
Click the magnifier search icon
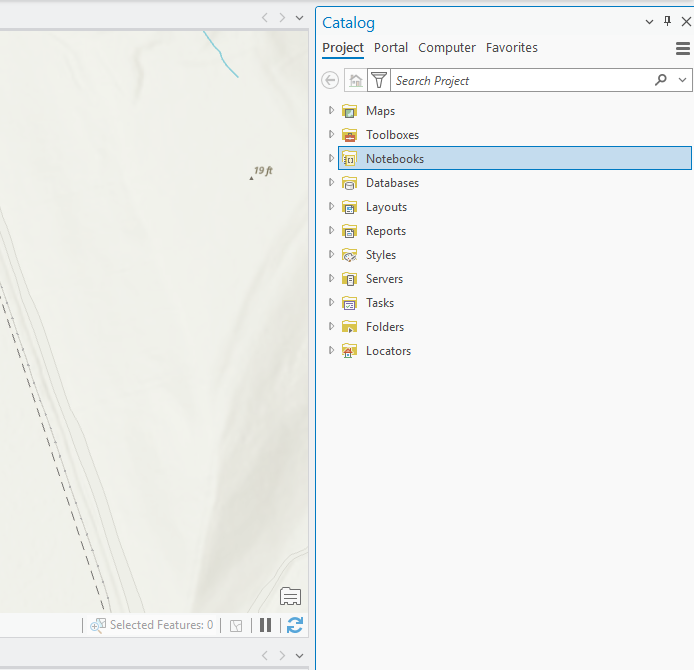click(x=661, y=80)
